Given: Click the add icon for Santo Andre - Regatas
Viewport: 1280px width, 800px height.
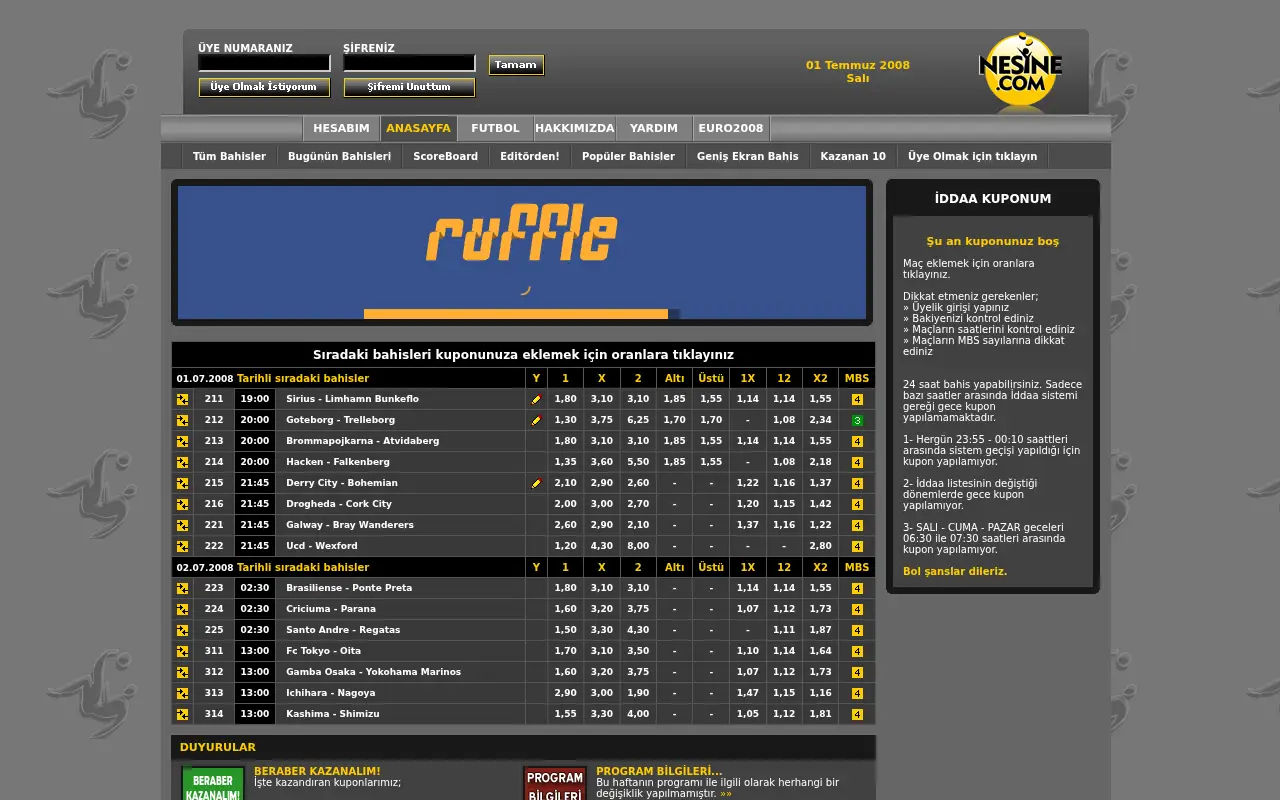Looking at the screenshot, I should [x=182, y=630].
